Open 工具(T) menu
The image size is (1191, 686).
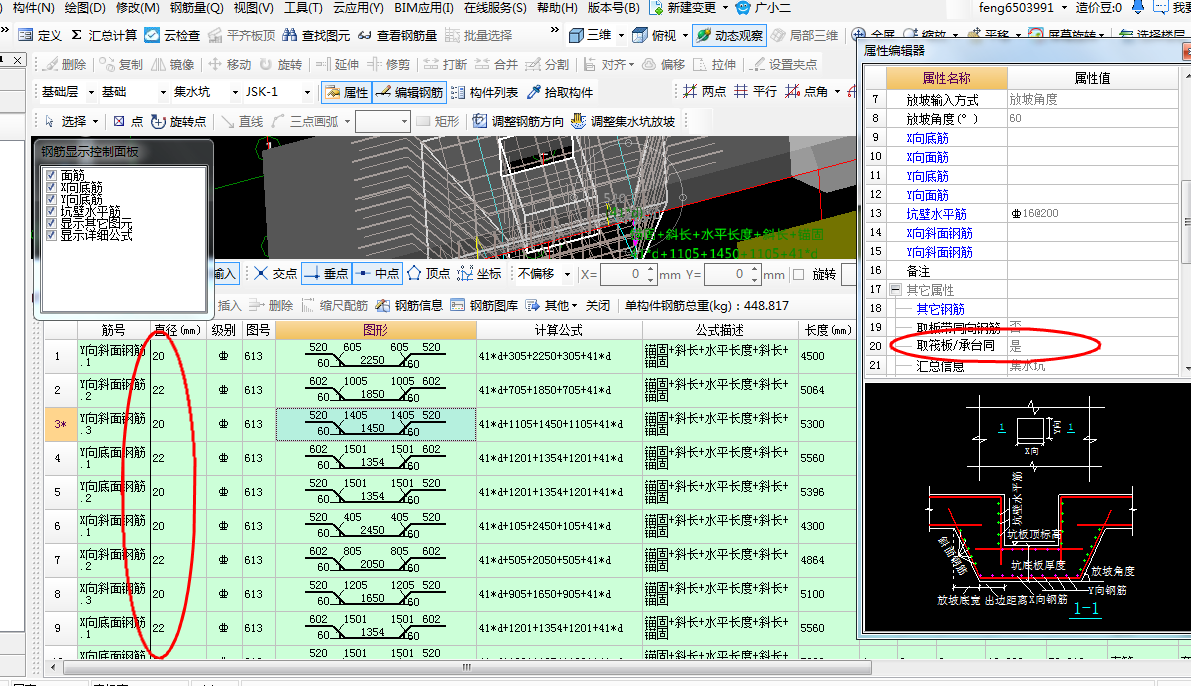tap(303, 8)
